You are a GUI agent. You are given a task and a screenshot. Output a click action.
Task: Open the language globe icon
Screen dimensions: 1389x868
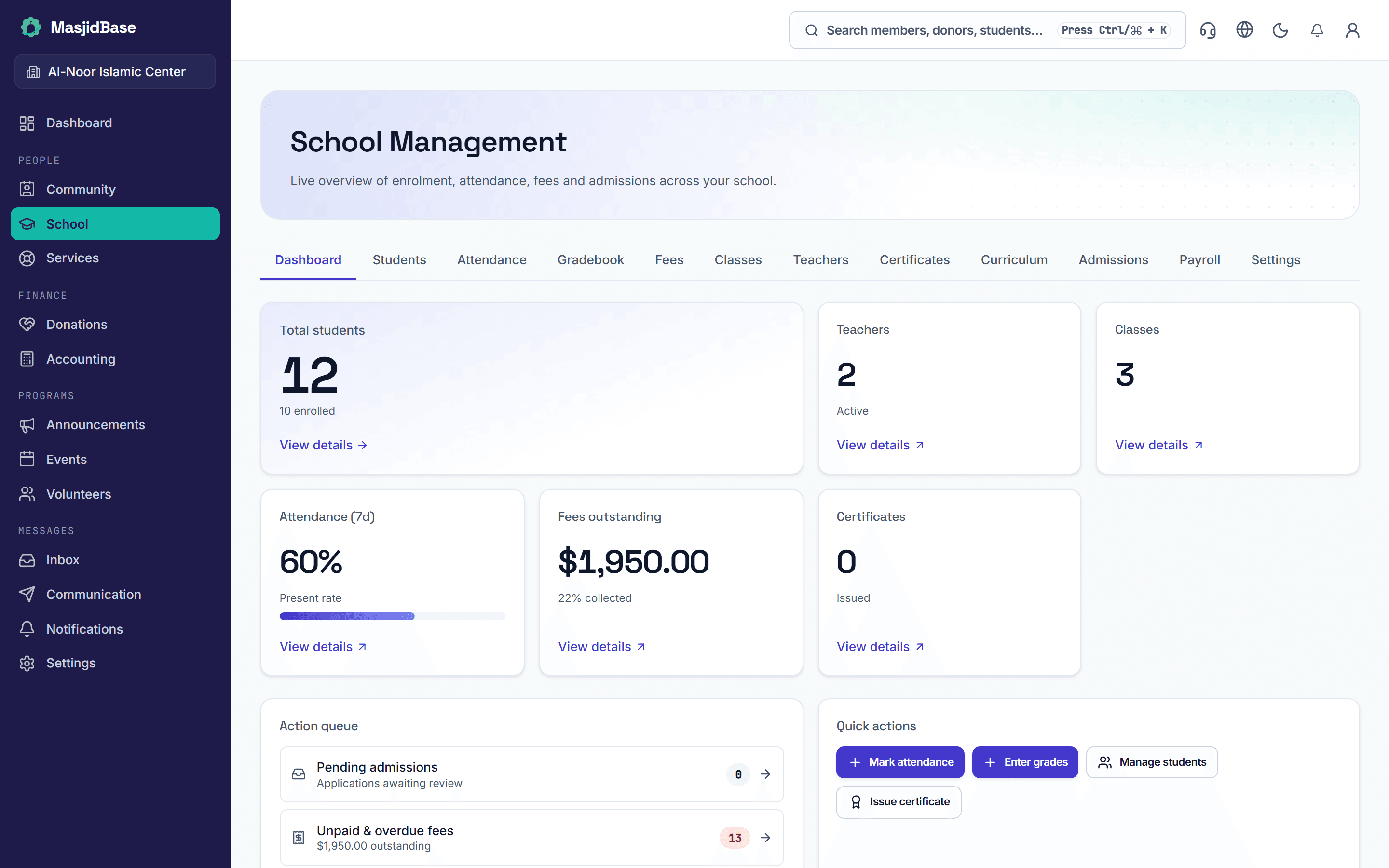(x=1244, y=30)
